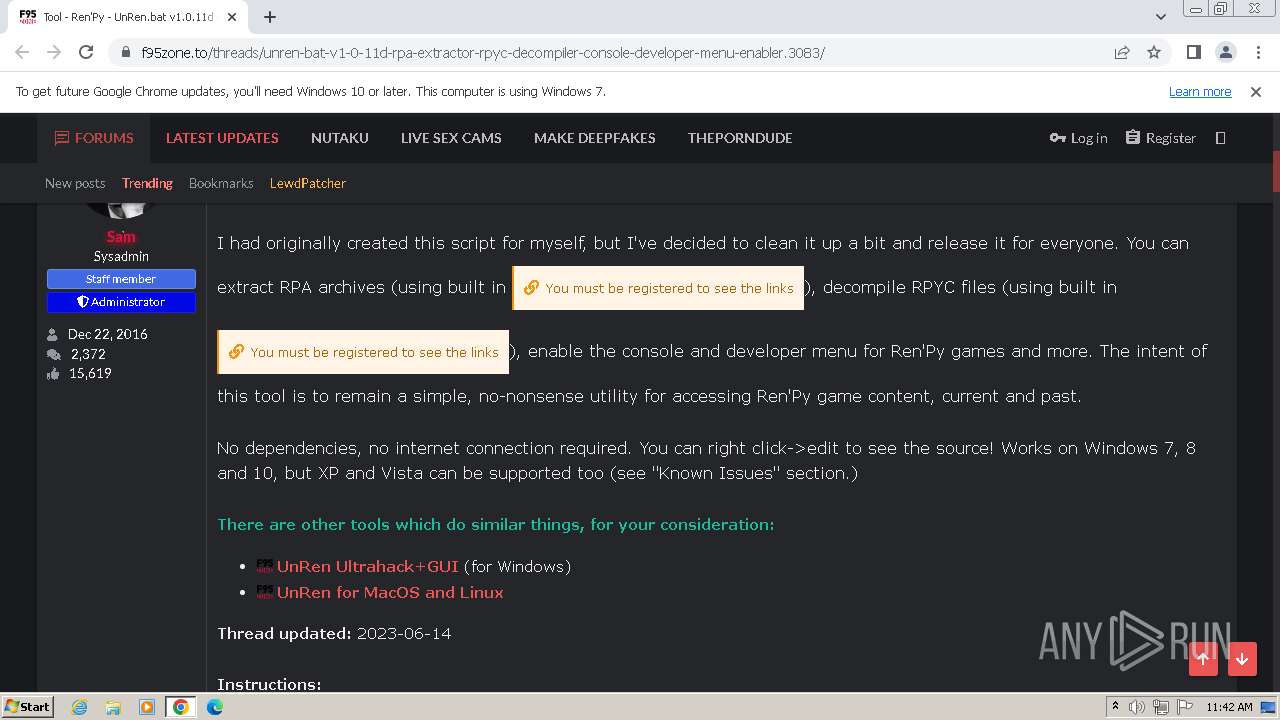
Task: Open network status tray icon
Action: pos(1161,707)
